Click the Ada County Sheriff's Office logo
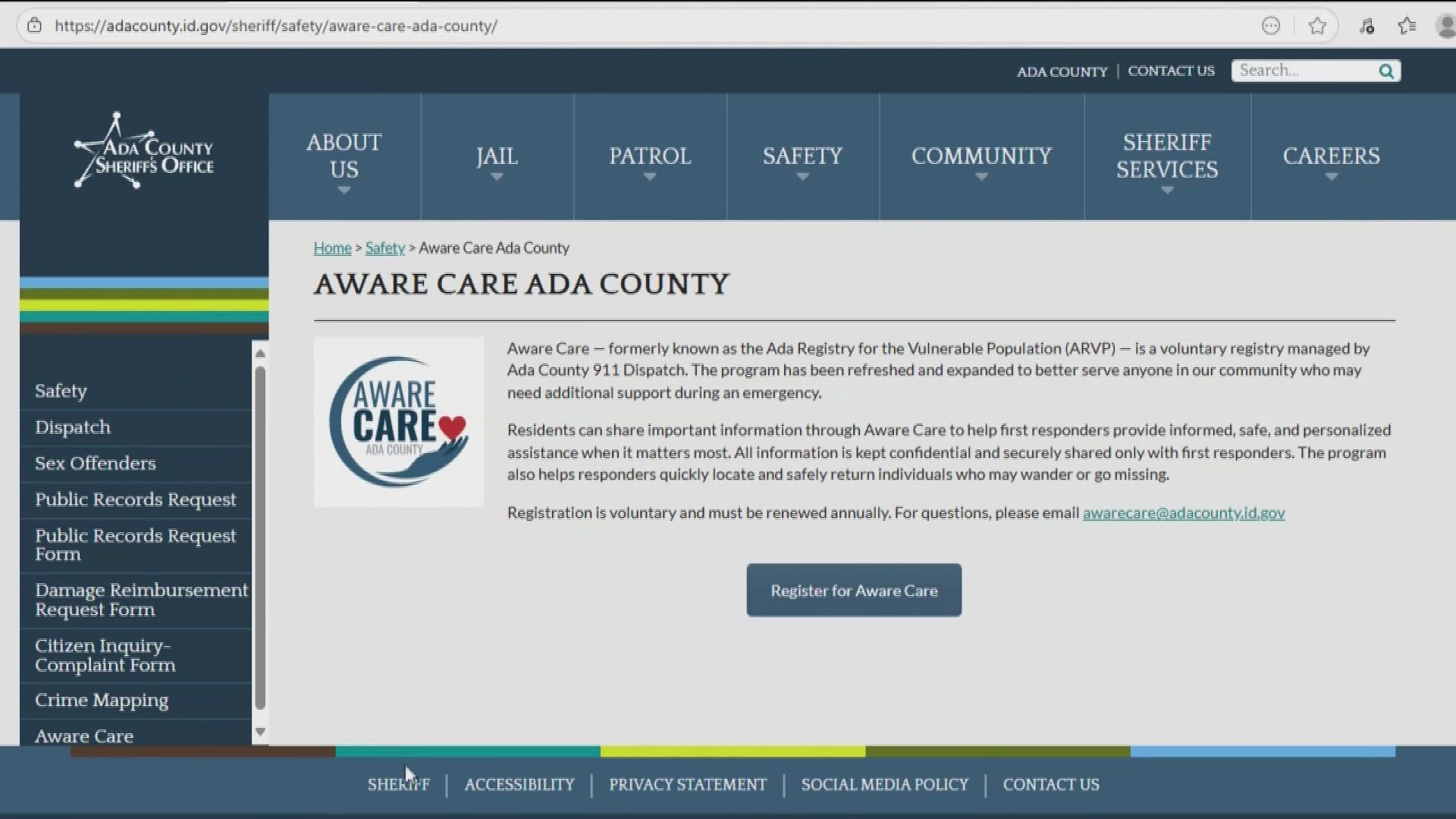 143,149
